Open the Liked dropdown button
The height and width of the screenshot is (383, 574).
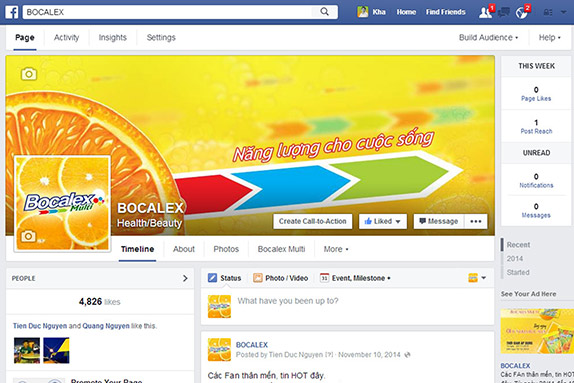coord(383,221)
